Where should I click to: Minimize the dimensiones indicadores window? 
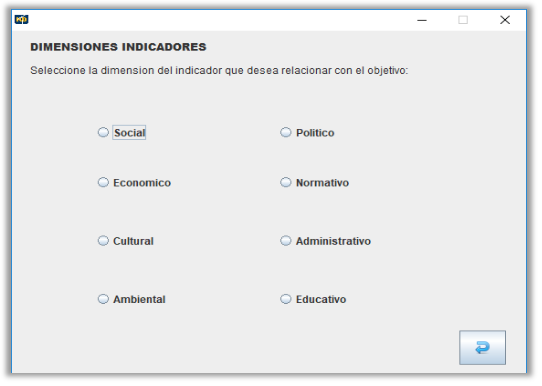422,20
